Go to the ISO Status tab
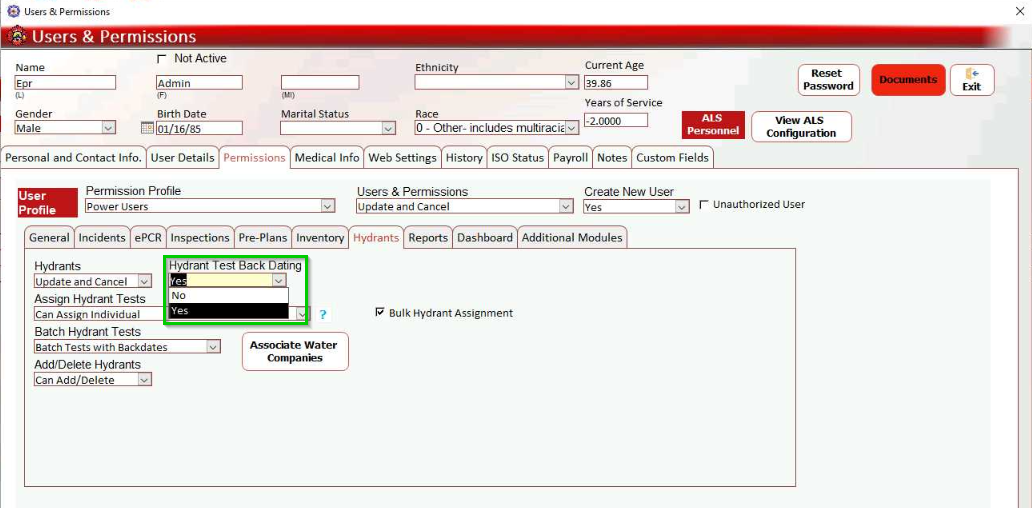Viewport: 1032px width, 508px height. [x=517, y=158]
